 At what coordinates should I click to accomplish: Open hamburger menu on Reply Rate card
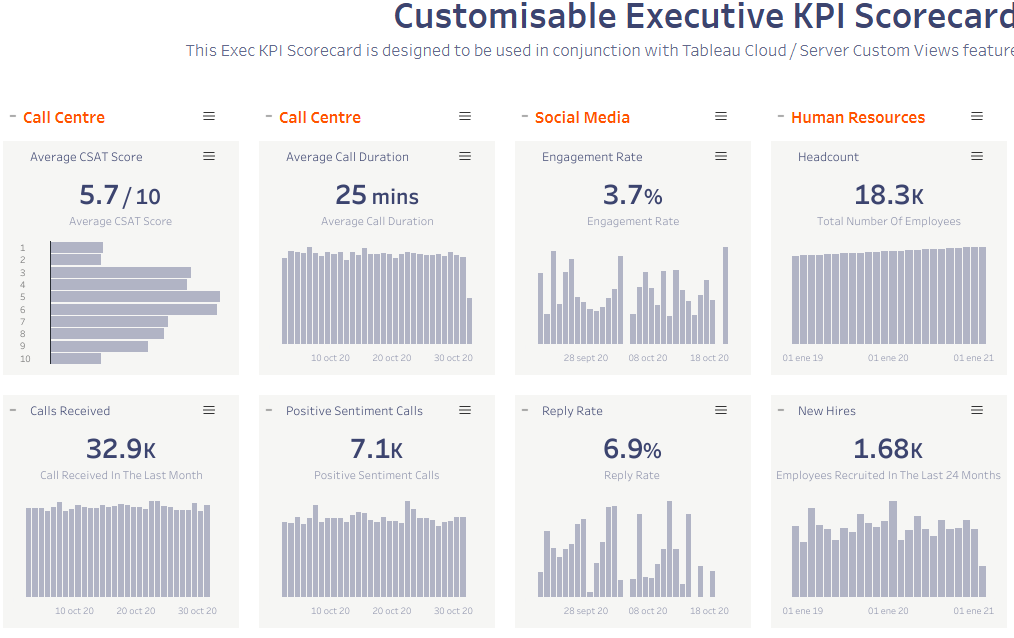[x=721, y=410]
